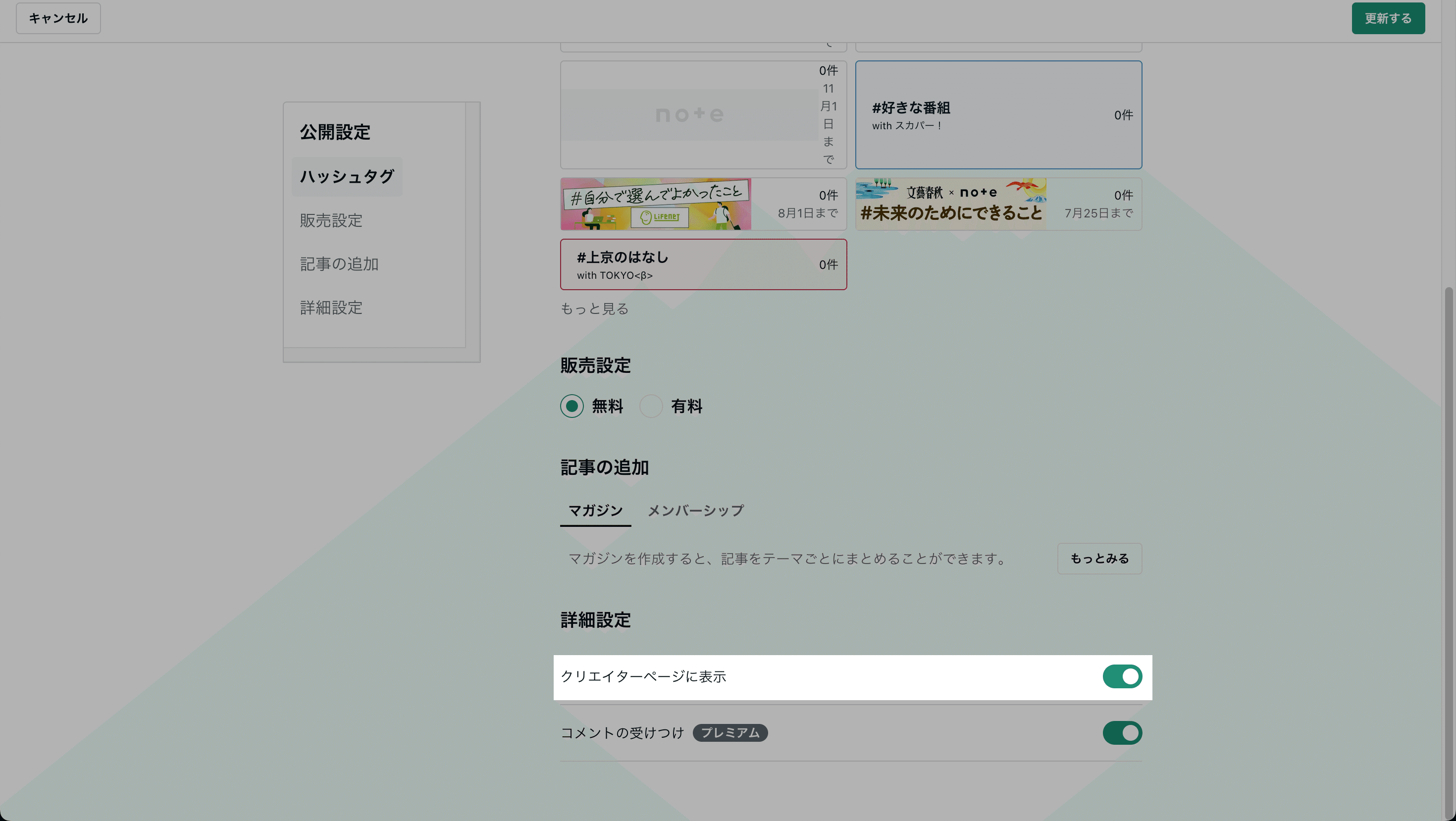Expand hashtags with もっと見る
This screenshot has width=1456, height=821.
click(594, 308)
